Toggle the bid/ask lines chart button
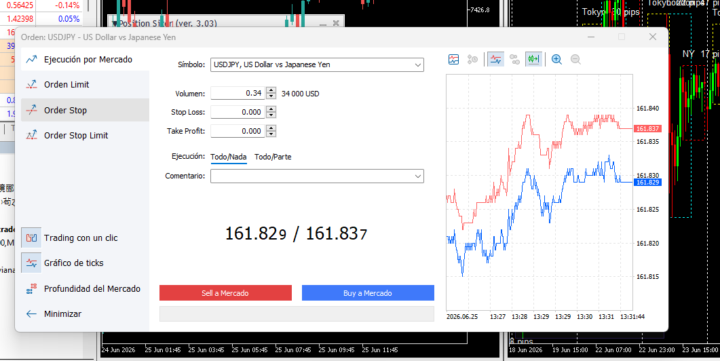720x361 pixels. (495, 59)
